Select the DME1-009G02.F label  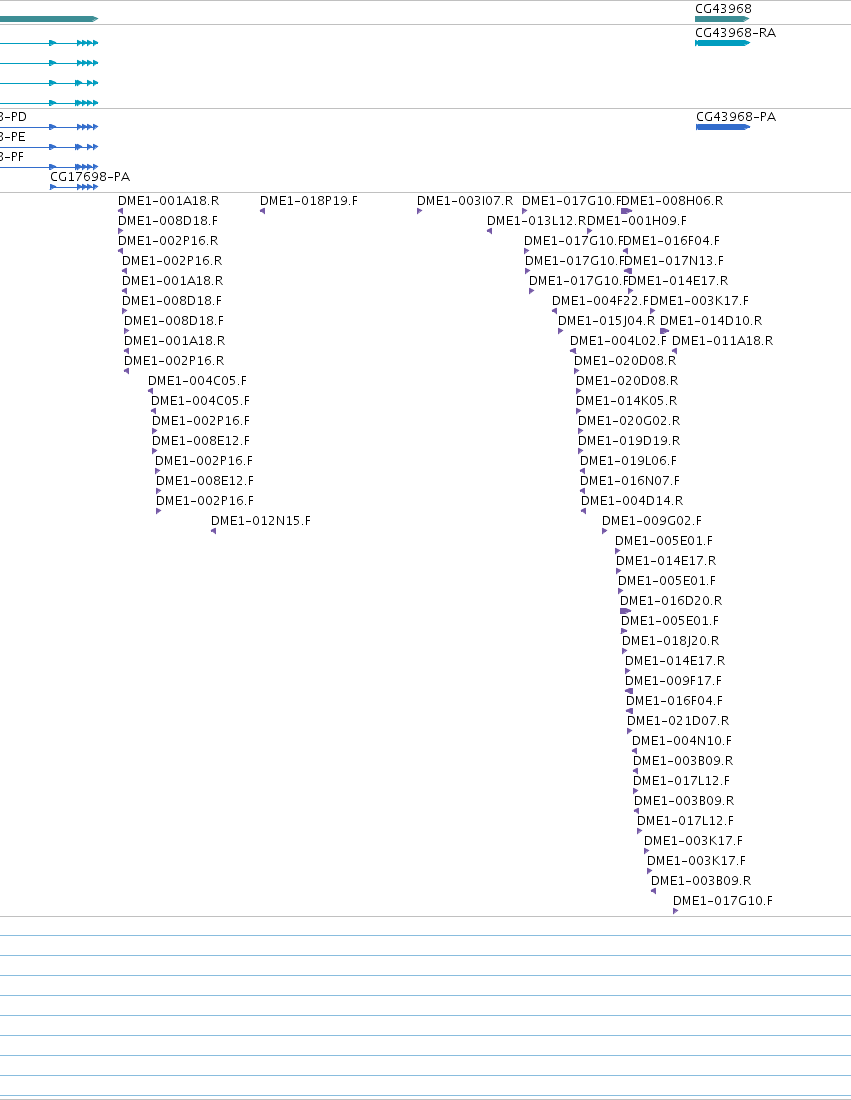(652, 521)
